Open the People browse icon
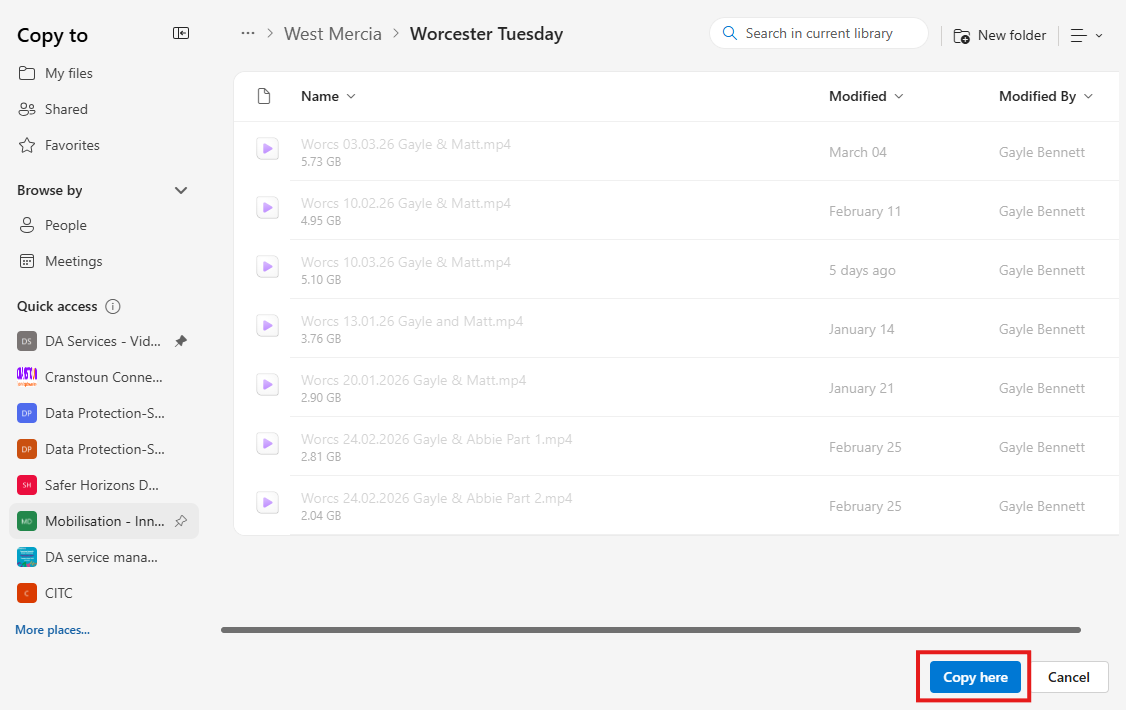This screenshot has height=710, width=1126. 27,225
